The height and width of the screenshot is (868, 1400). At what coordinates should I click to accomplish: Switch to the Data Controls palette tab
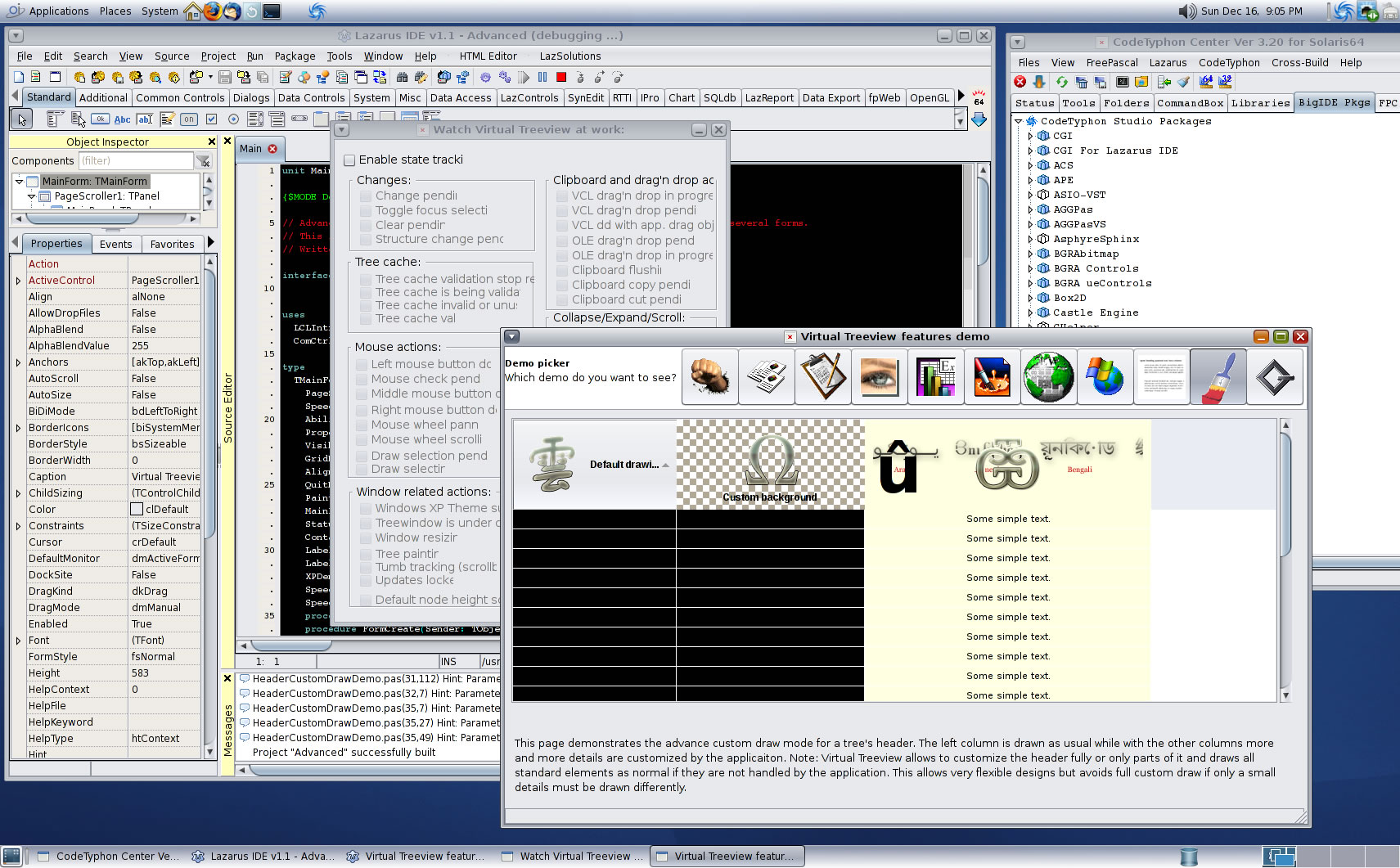coord(311,97)
